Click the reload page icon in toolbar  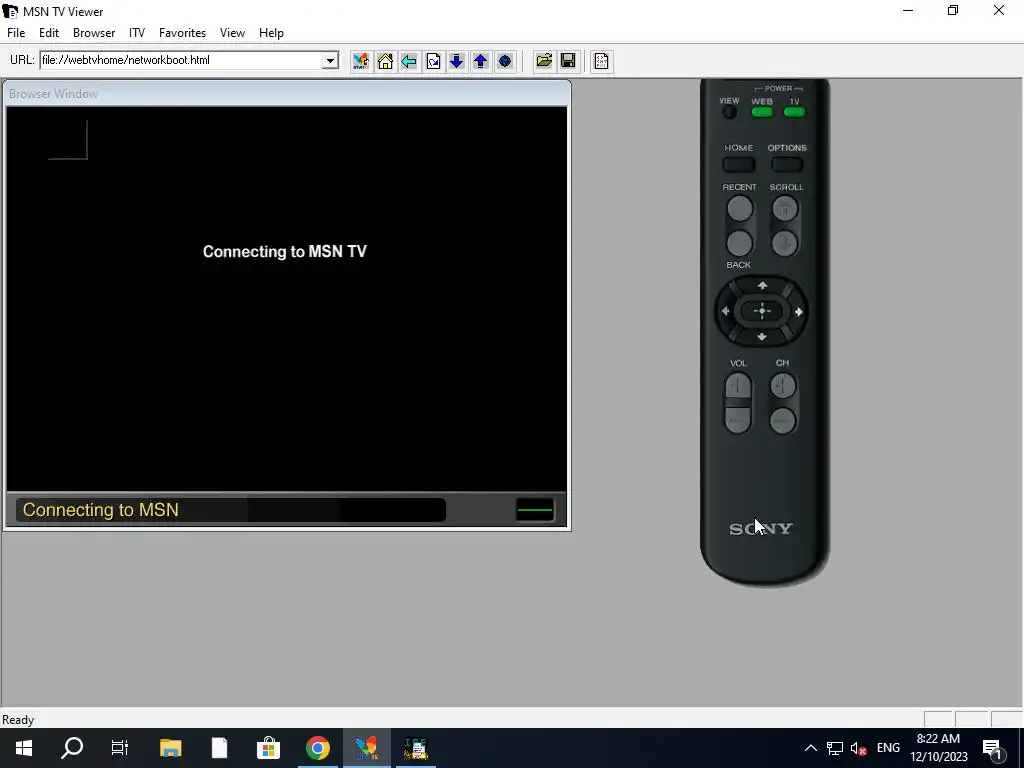(x=433, y=61)
